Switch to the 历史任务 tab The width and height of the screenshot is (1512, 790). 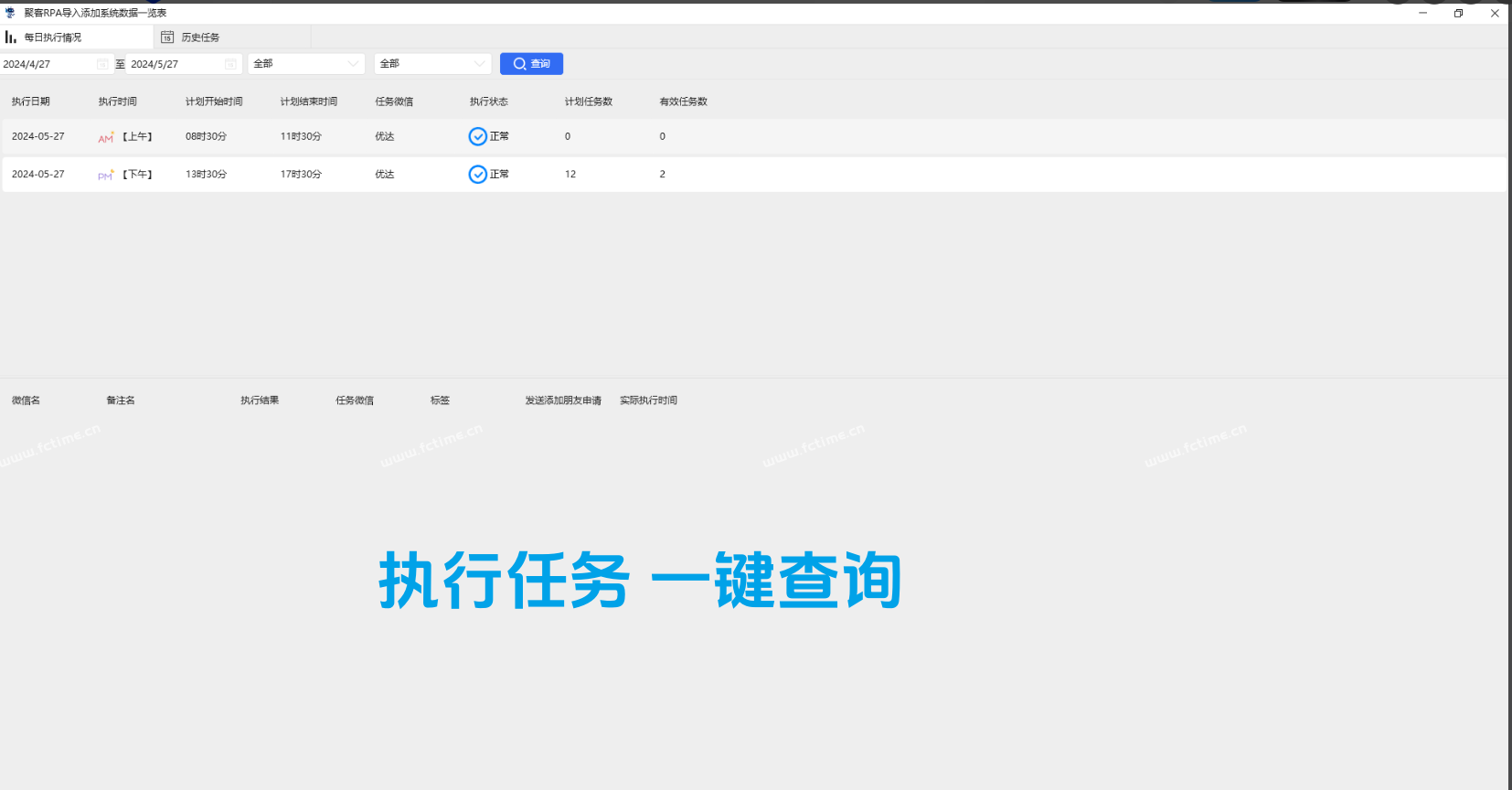click(233, 37)
